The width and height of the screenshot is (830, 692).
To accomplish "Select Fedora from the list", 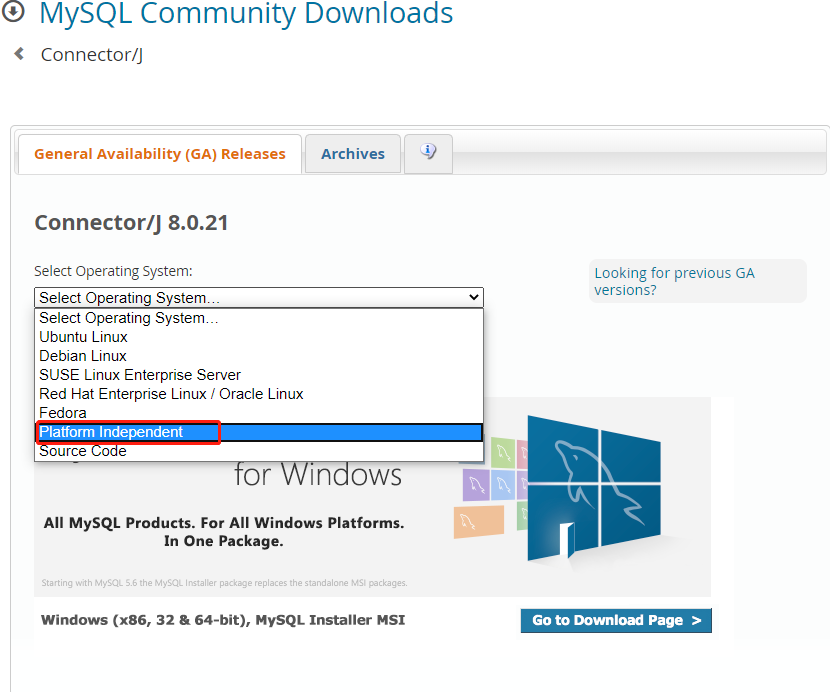I will [x=259, y=413].
